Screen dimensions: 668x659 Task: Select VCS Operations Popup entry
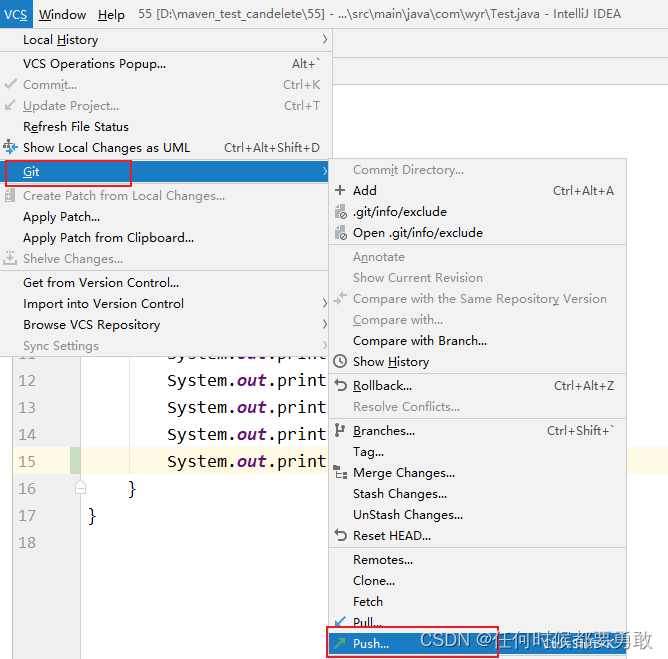click(x=165, y=63)
